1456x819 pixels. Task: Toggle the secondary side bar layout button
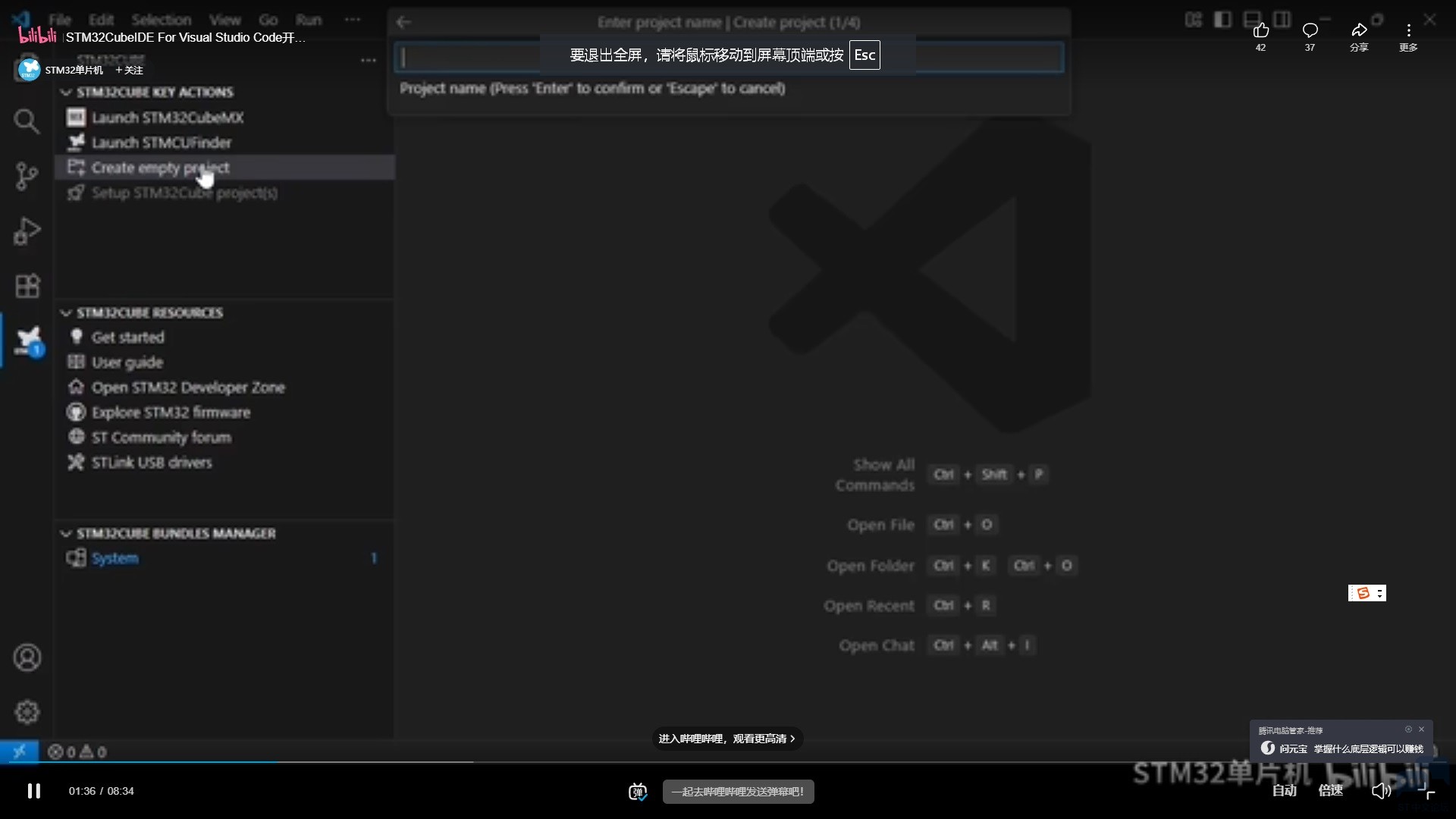[1282, 20]
